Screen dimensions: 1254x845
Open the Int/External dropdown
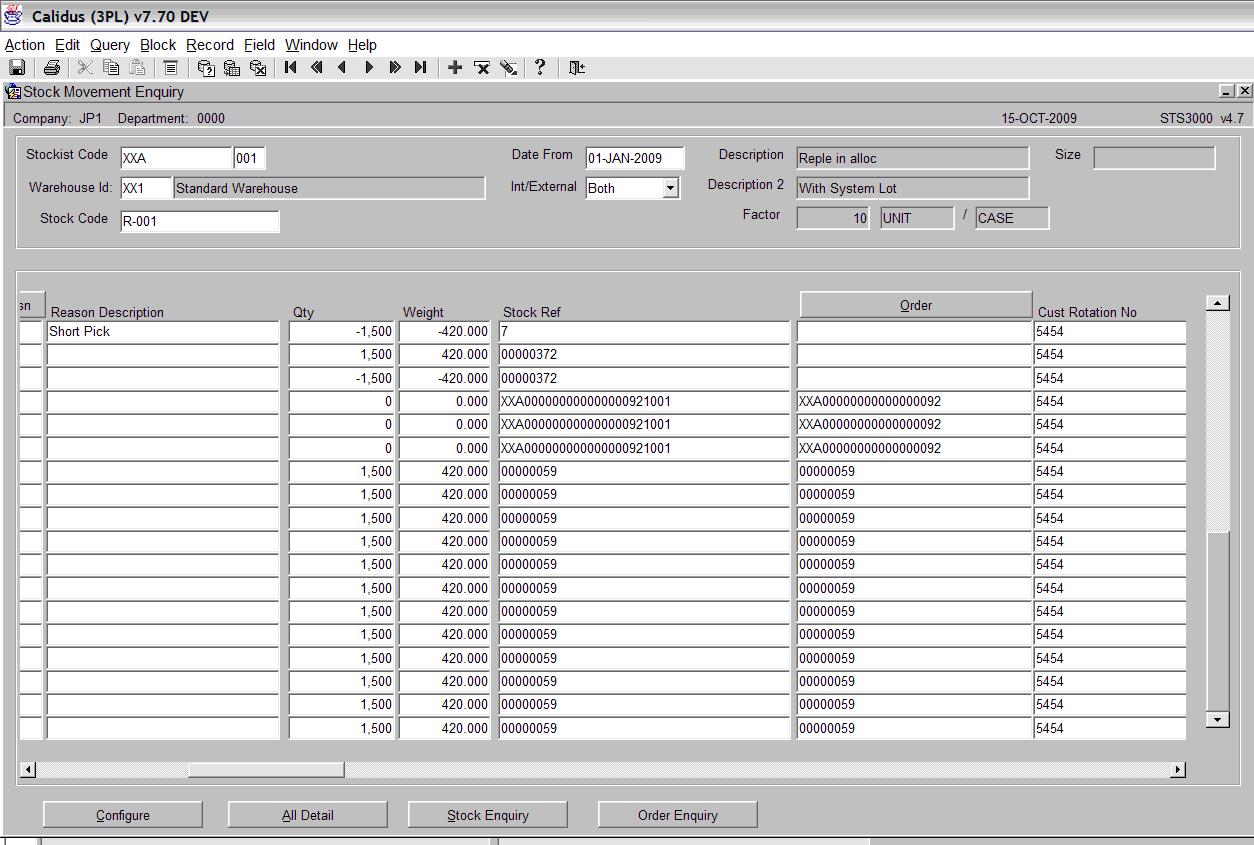coord(670,188)
